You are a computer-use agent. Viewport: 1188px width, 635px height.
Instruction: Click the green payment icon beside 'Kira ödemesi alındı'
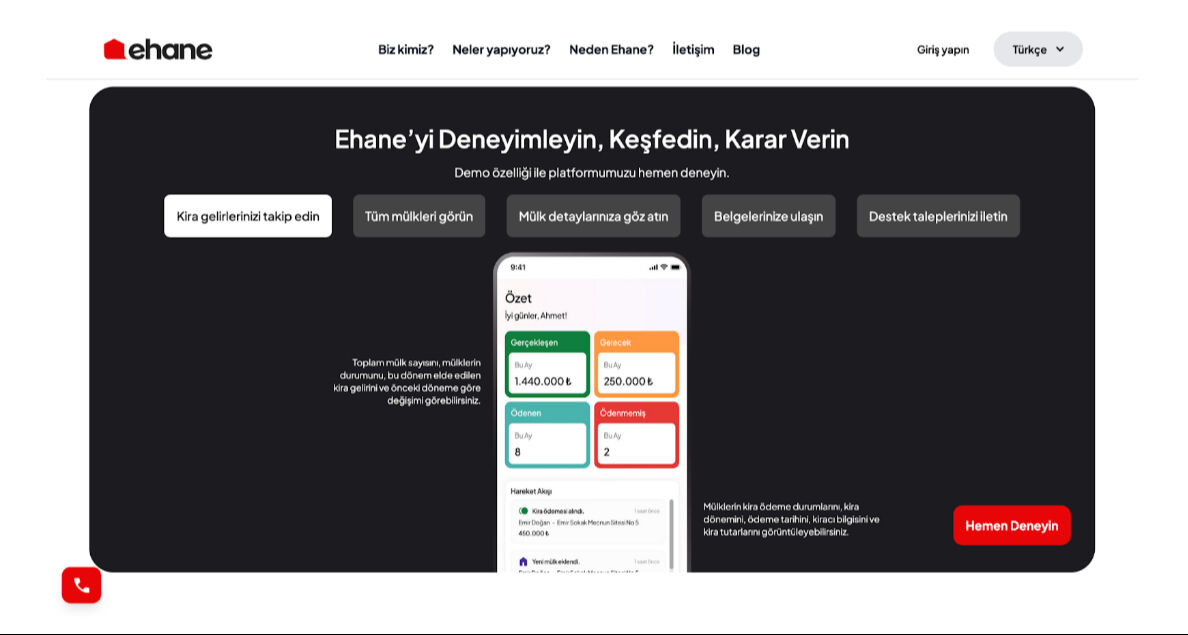pyautogui.click(x=523, y=511)
